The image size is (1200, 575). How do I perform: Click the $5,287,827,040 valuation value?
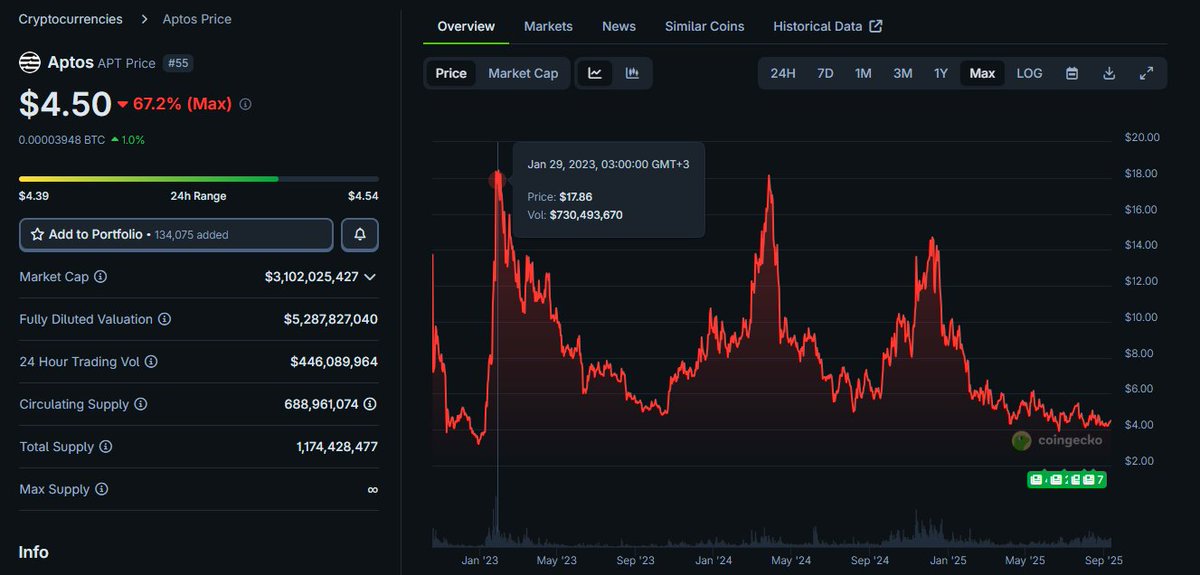(x=331, y=320)
